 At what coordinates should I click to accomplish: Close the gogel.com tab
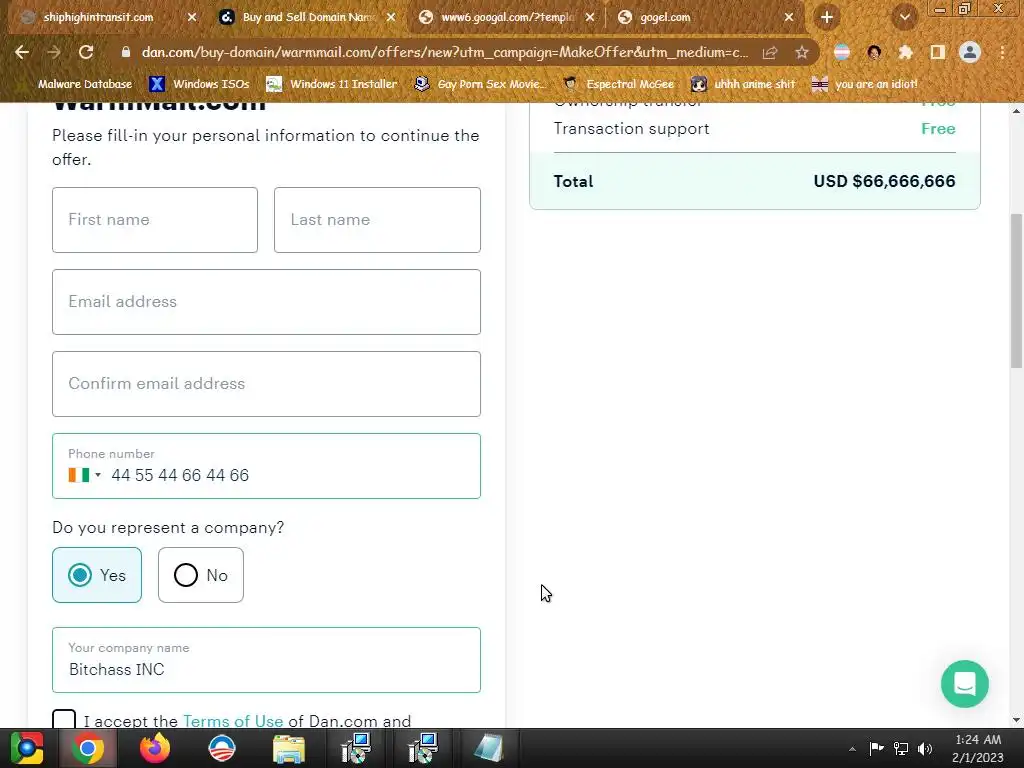tap(789, 17)
